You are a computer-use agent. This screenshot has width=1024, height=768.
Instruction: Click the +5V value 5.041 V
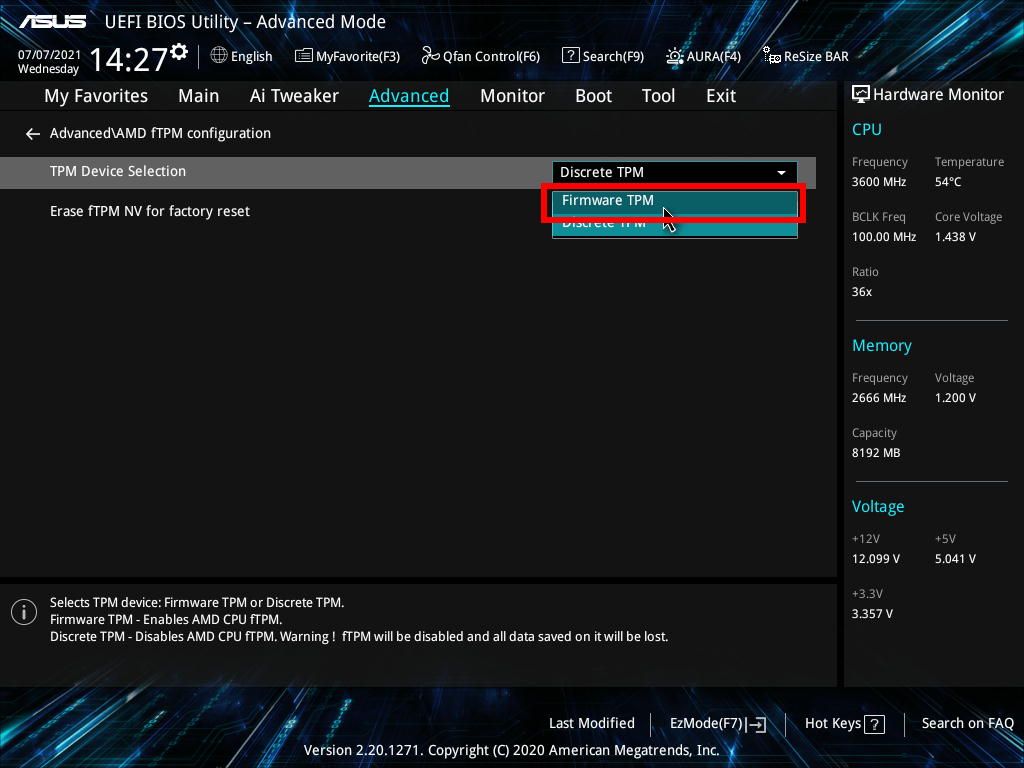pos(955,559)
